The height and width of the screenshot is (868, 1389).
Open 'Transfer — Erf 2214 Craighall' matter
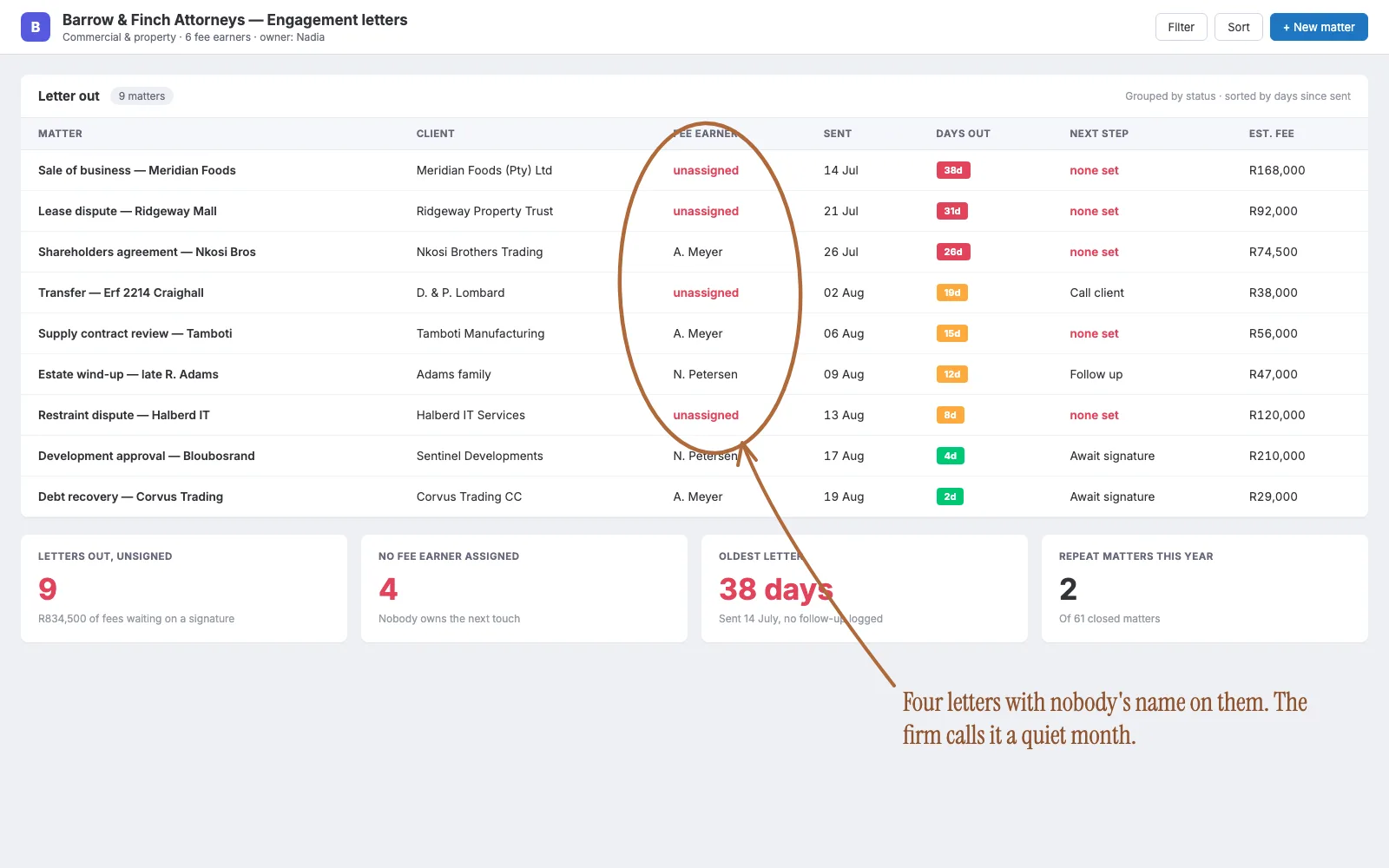point(121,293)
